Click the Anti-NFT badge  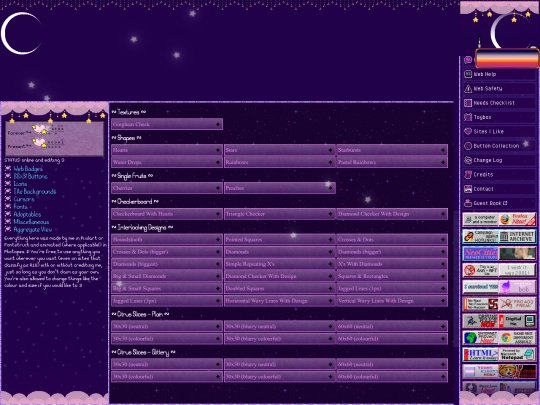coord(480,270)
